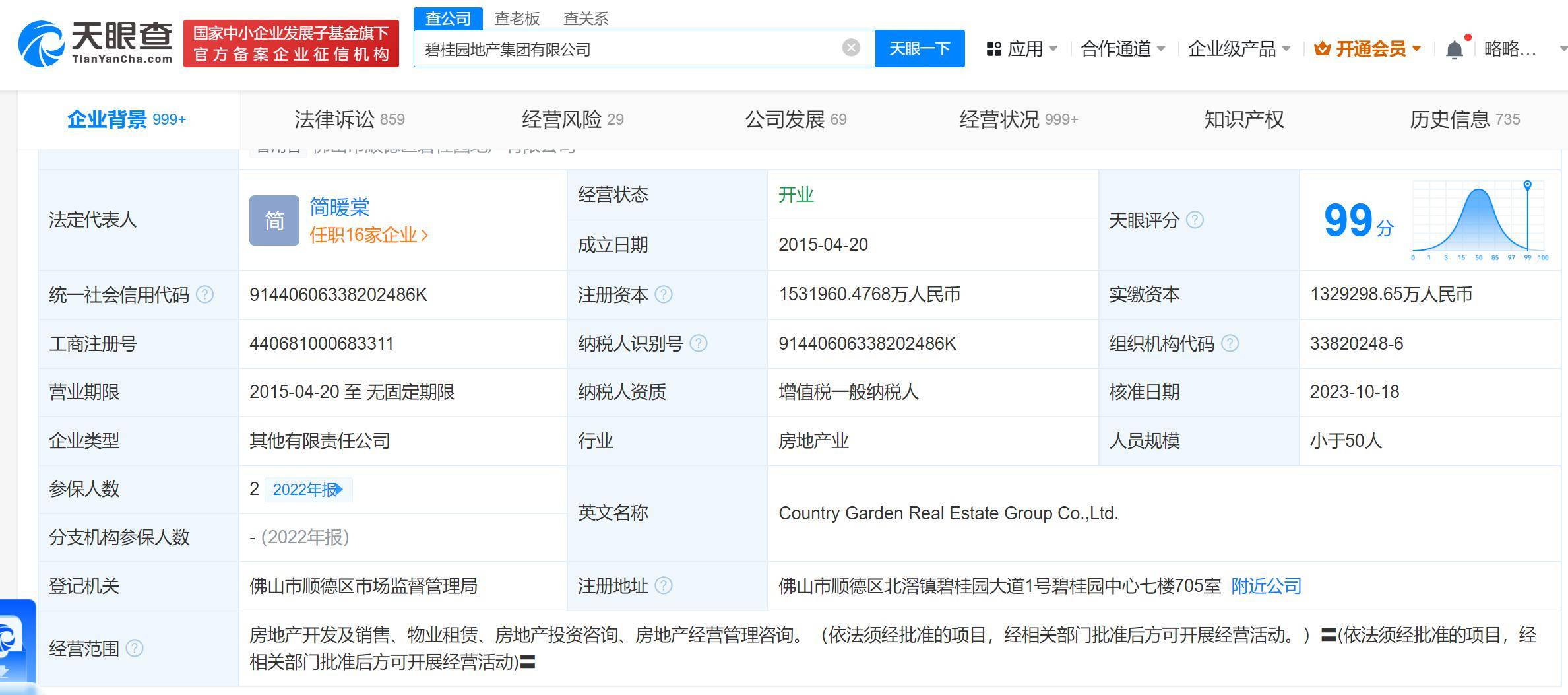1568x695 pixels.
Task: Switch to the 公司发展 tab
Action: point(796,119)
